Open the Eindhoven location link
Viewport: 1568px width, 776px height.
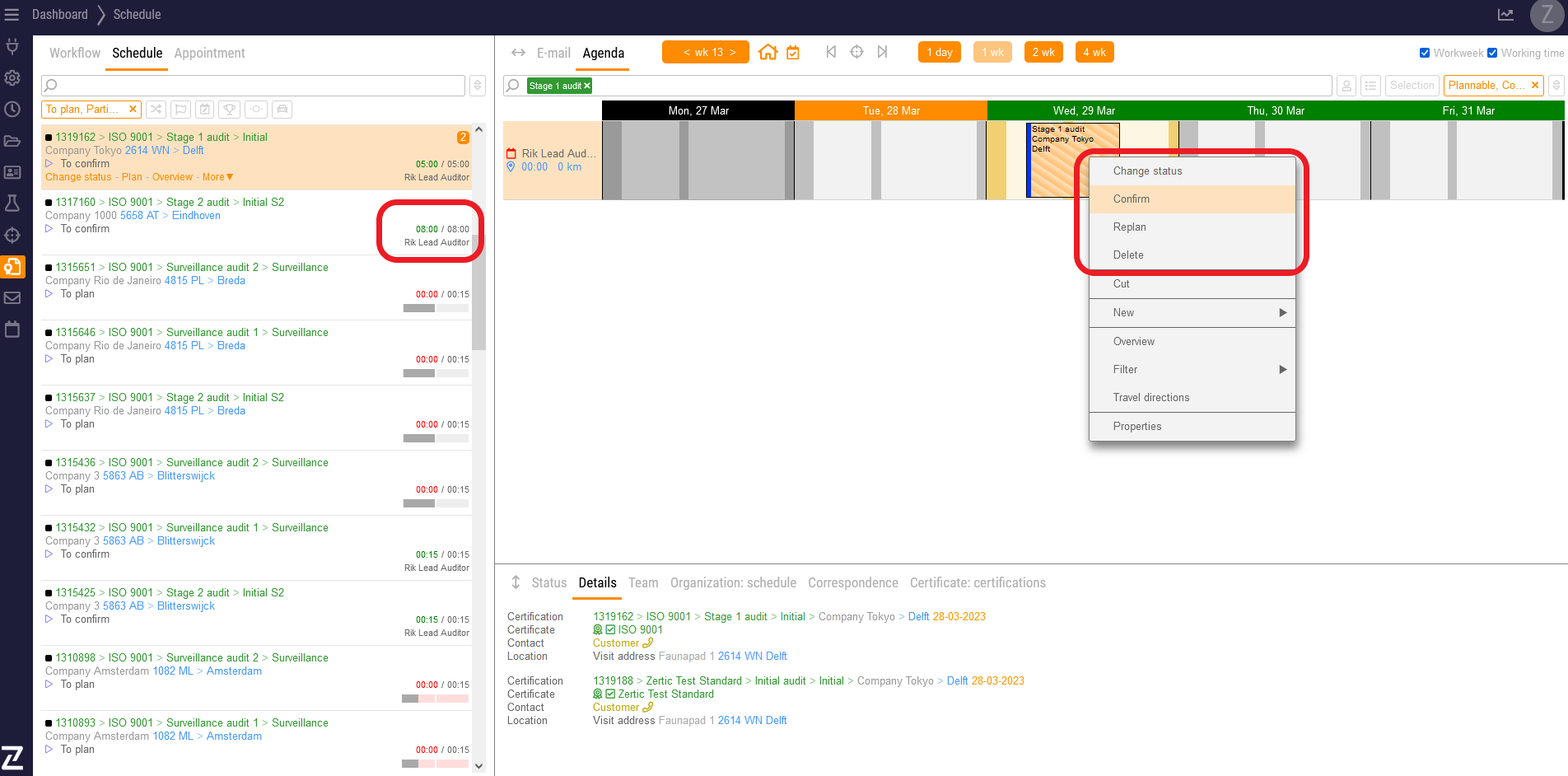(x=196, y=216)
